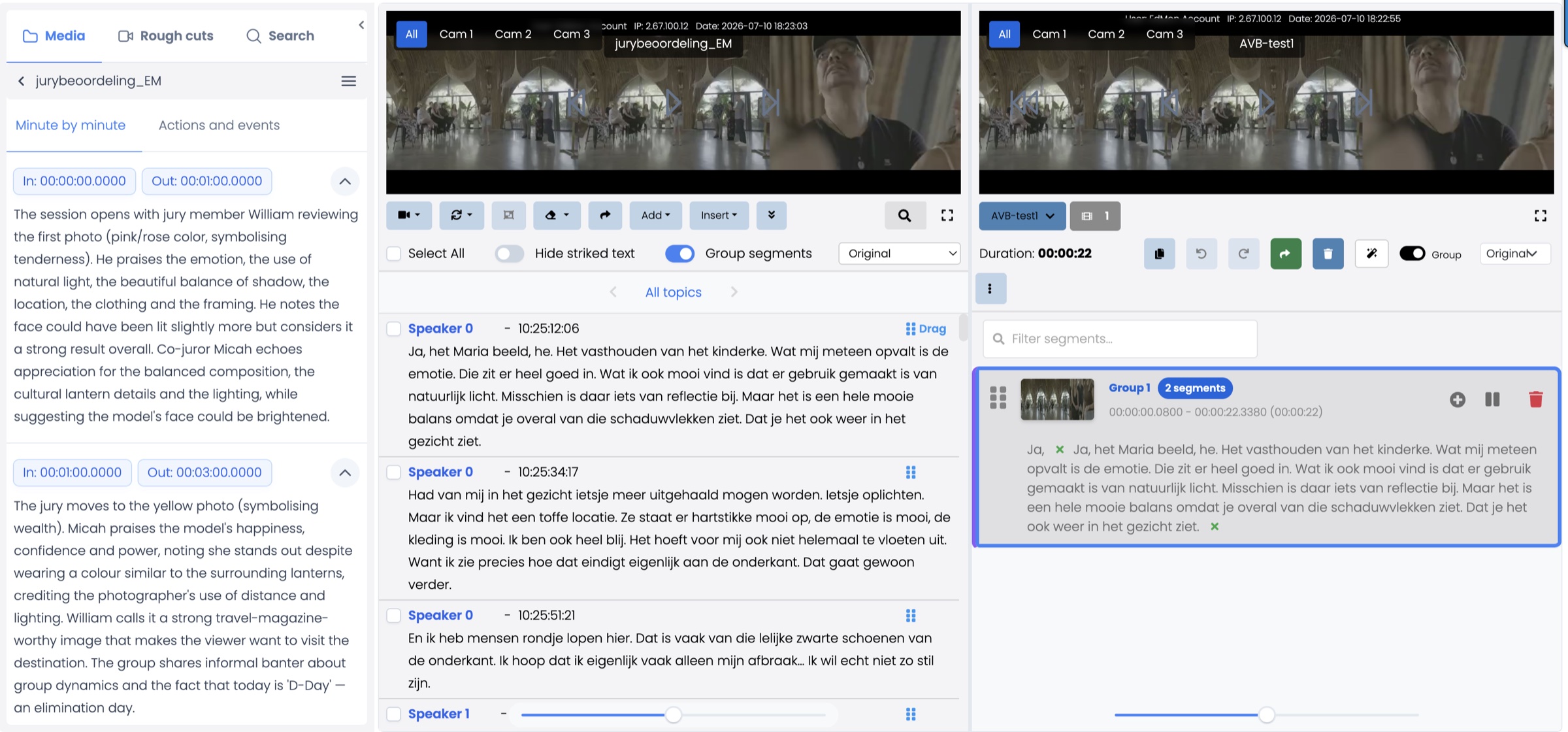Open the three-dot options menu under Duration
Viewport: 1568px width, 732px height.
click(990, 289)
